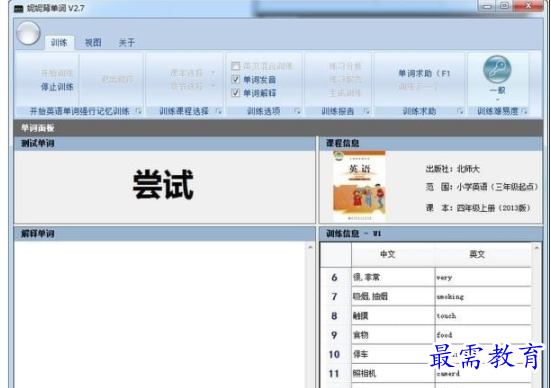
Task: Toggle the greyed 英汉混合训练 checkbox
Action: [235, 66]
